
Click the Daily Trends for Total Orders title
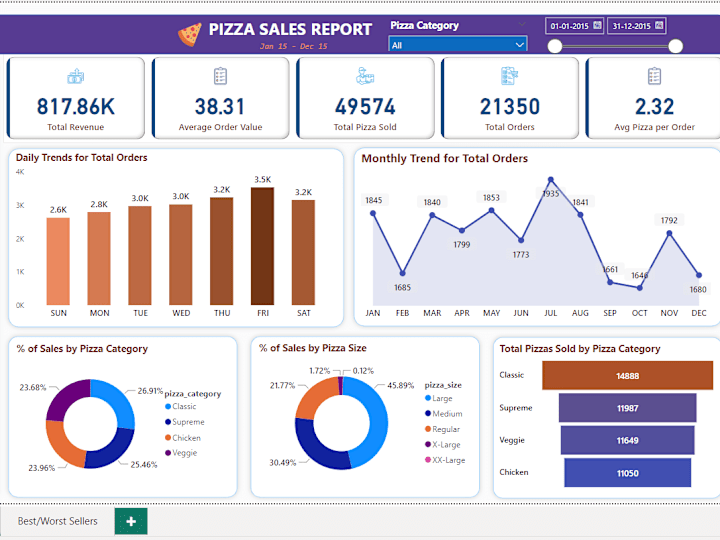pyautogui.click(x=81, y=158)
